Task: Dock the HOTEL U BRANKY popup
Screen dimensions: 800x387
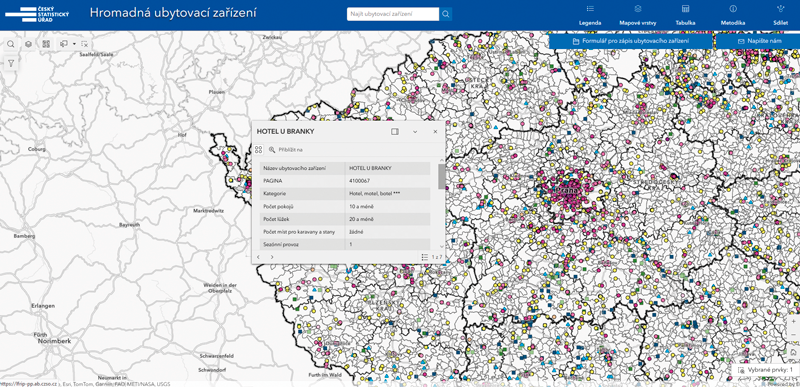Action: 394,132
